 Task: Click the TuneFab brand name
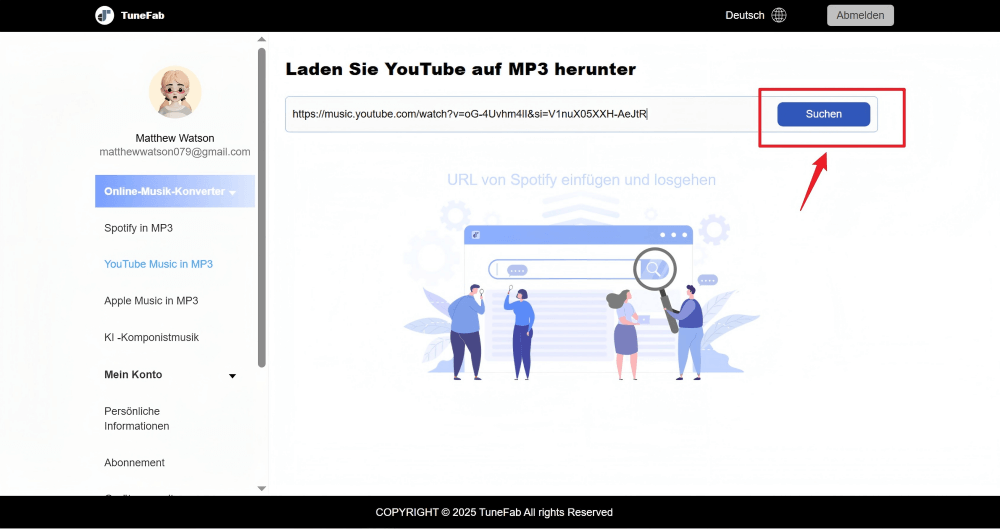click(x=142, y=16)
